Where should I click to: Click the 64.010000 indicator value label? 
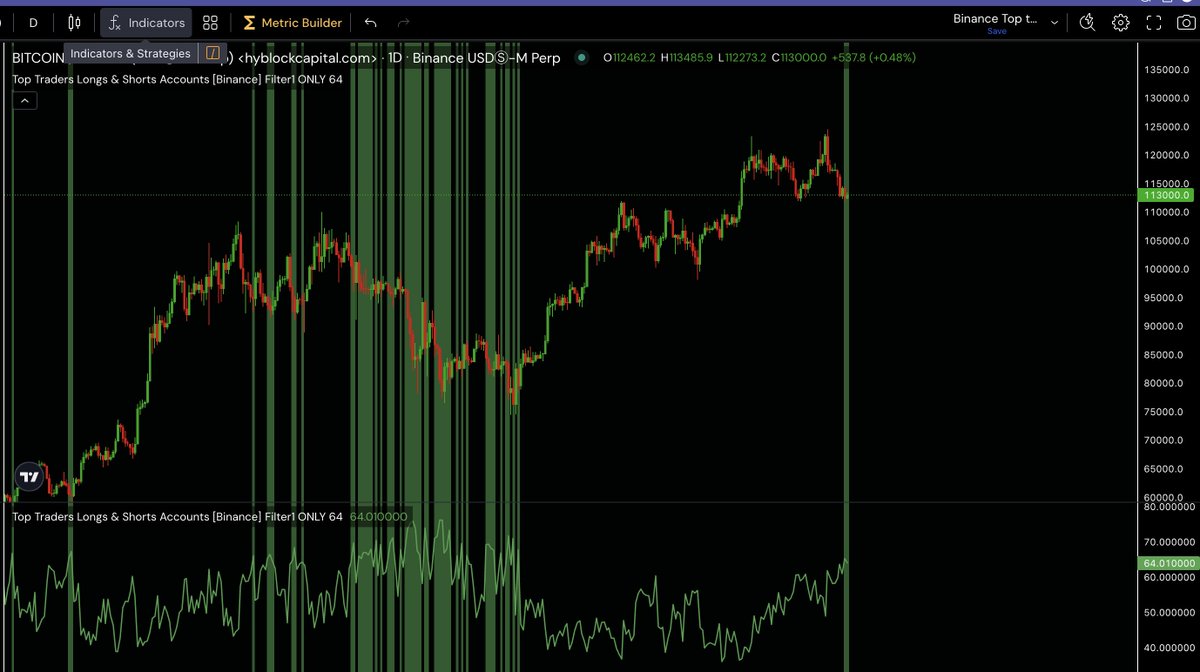pos(1167,563)
